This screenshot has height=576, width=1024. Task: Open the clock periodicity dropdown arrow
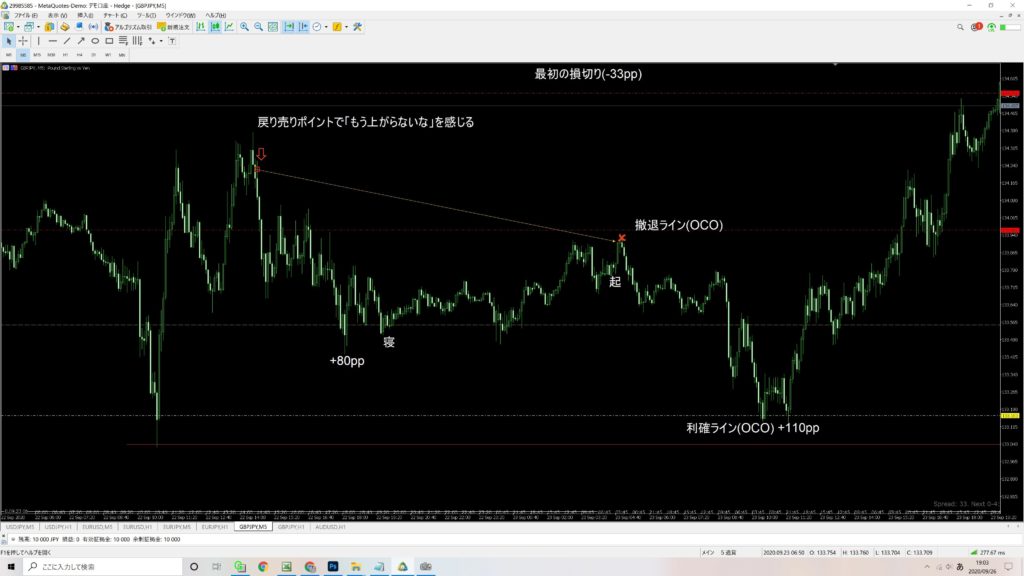(325, 27)
